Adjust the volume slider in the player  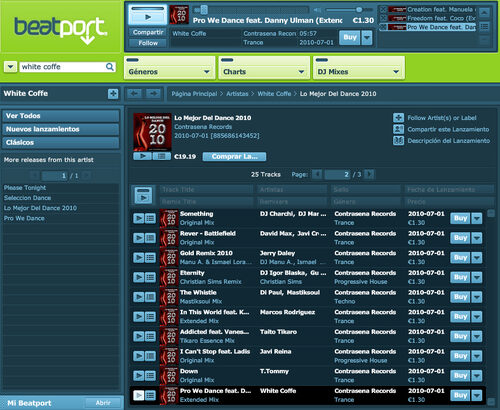coord(349,10)
